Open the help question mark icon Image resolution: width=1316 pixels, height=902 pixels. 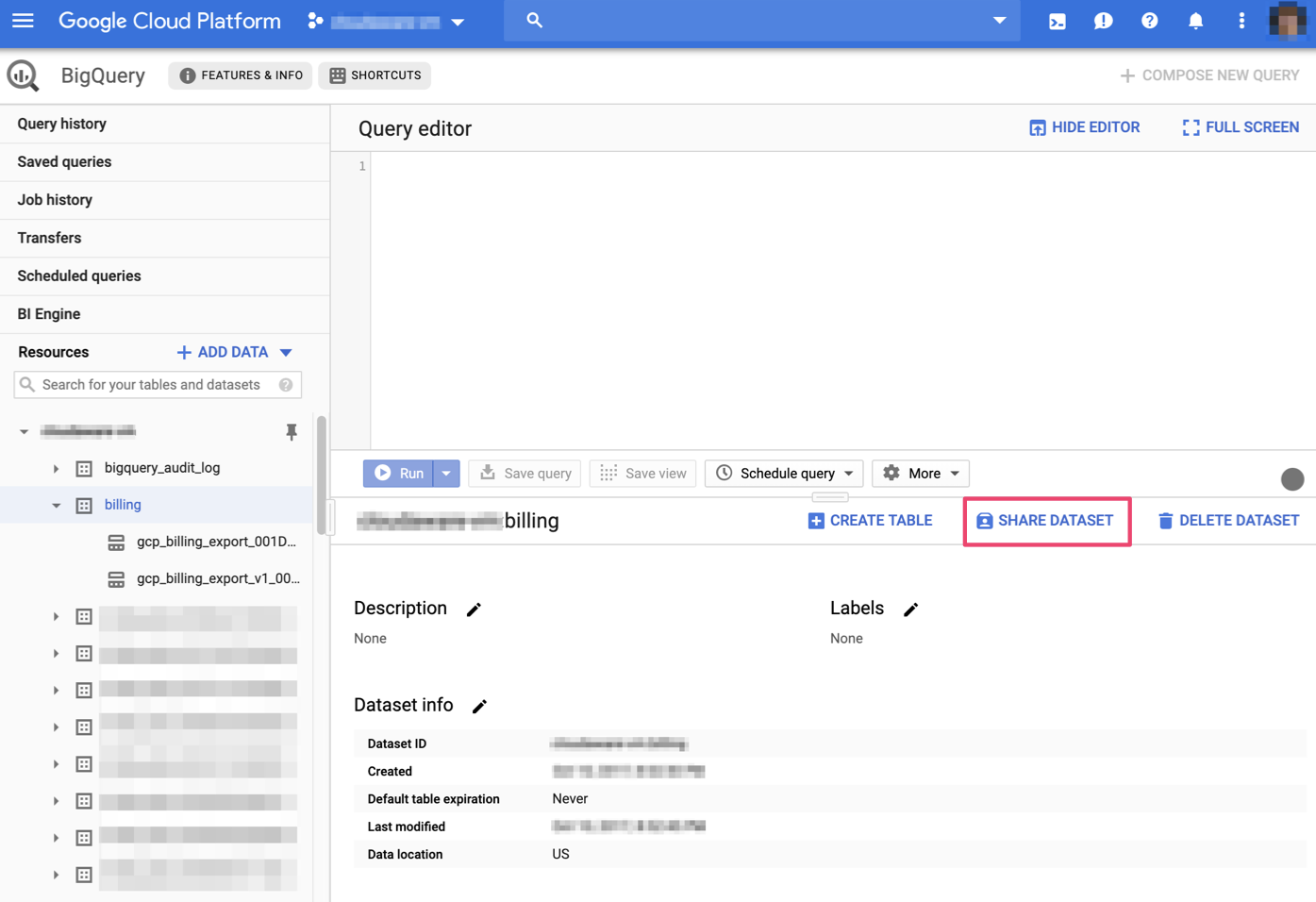point(1149,21)
